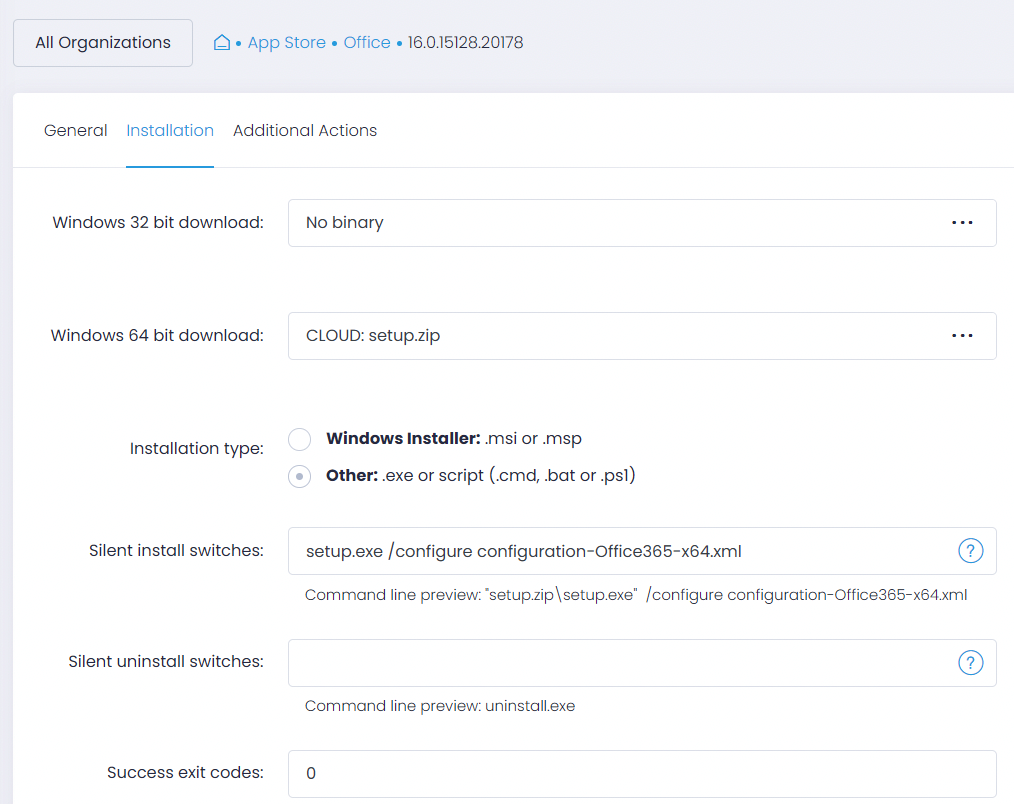Select the Installation tab
The width and height of the screenshot is (1014, 804).
pyautogui.click(x=170, y=130)
